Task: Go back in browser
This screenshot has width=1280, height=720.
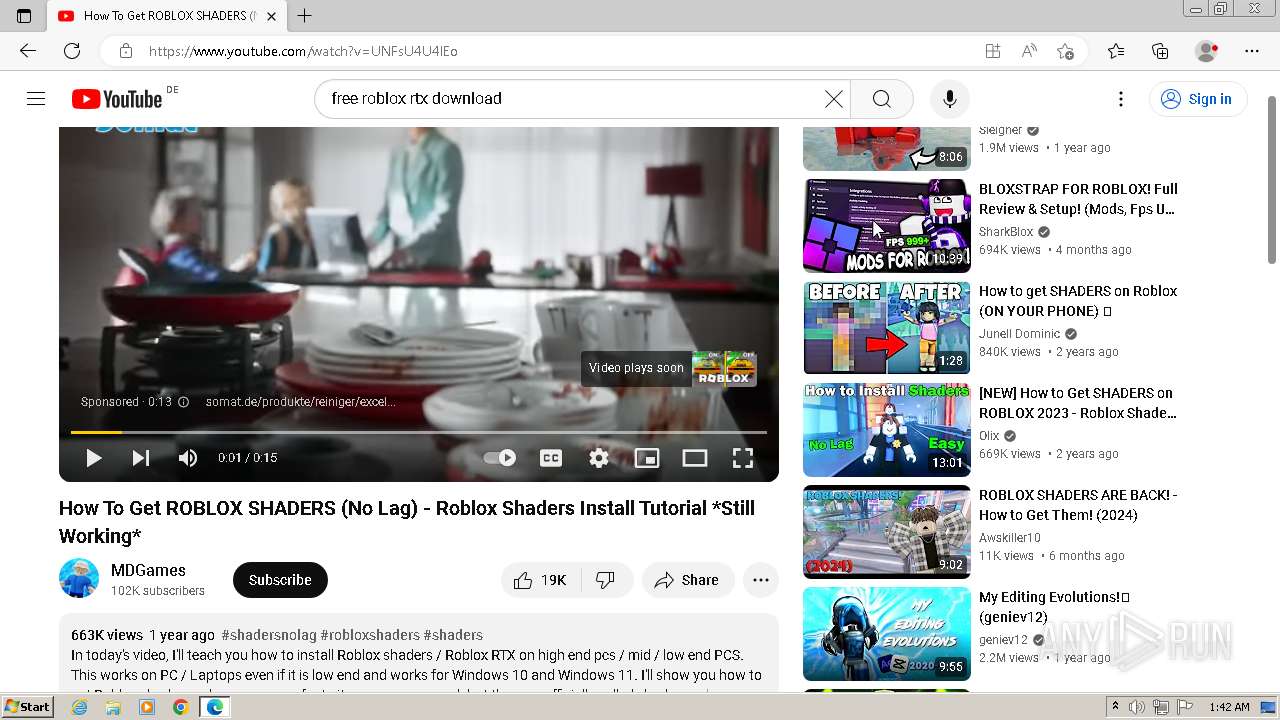Action: click(28, 51)
